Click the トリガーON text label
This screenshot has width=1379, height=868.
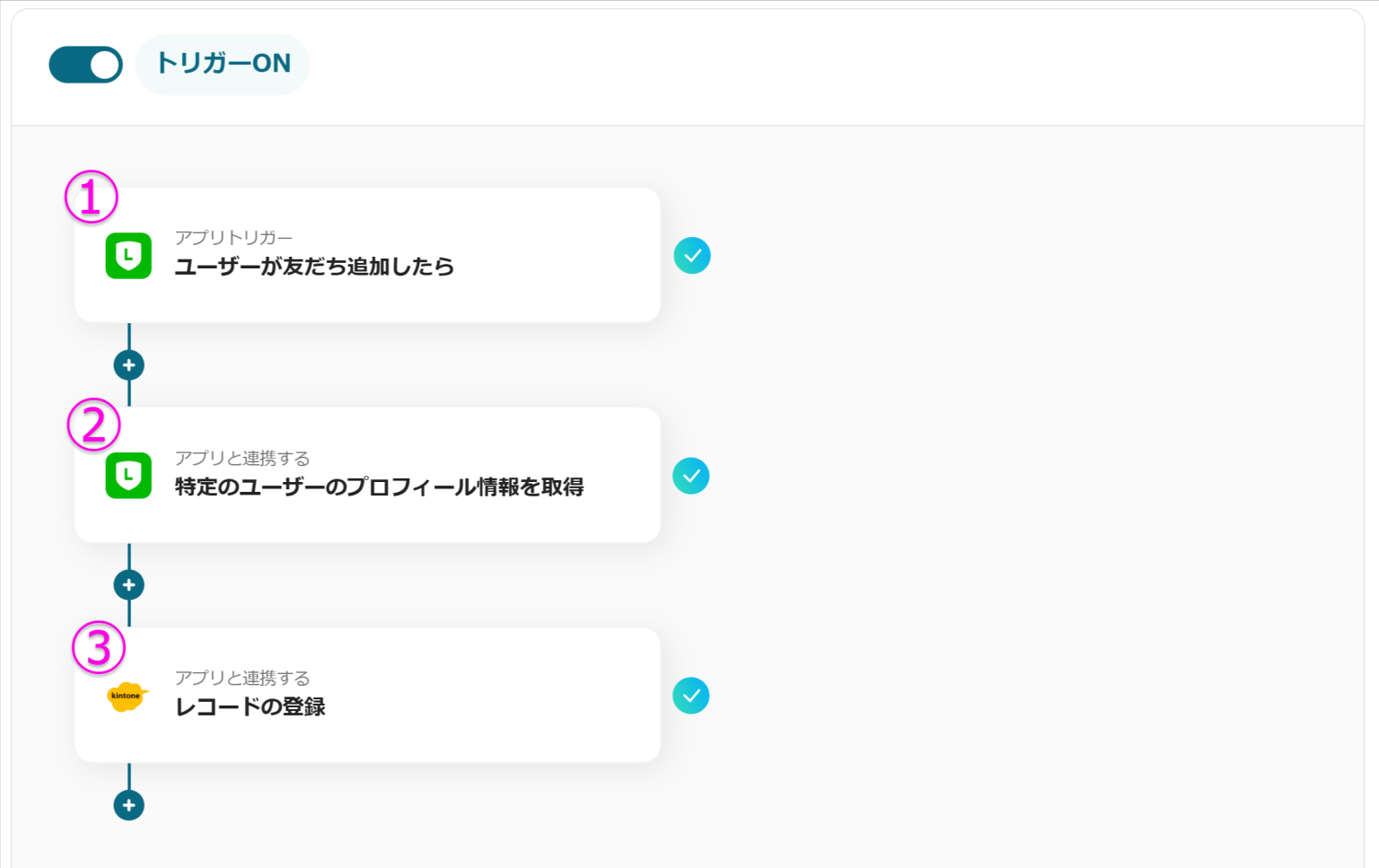point(223,64)
